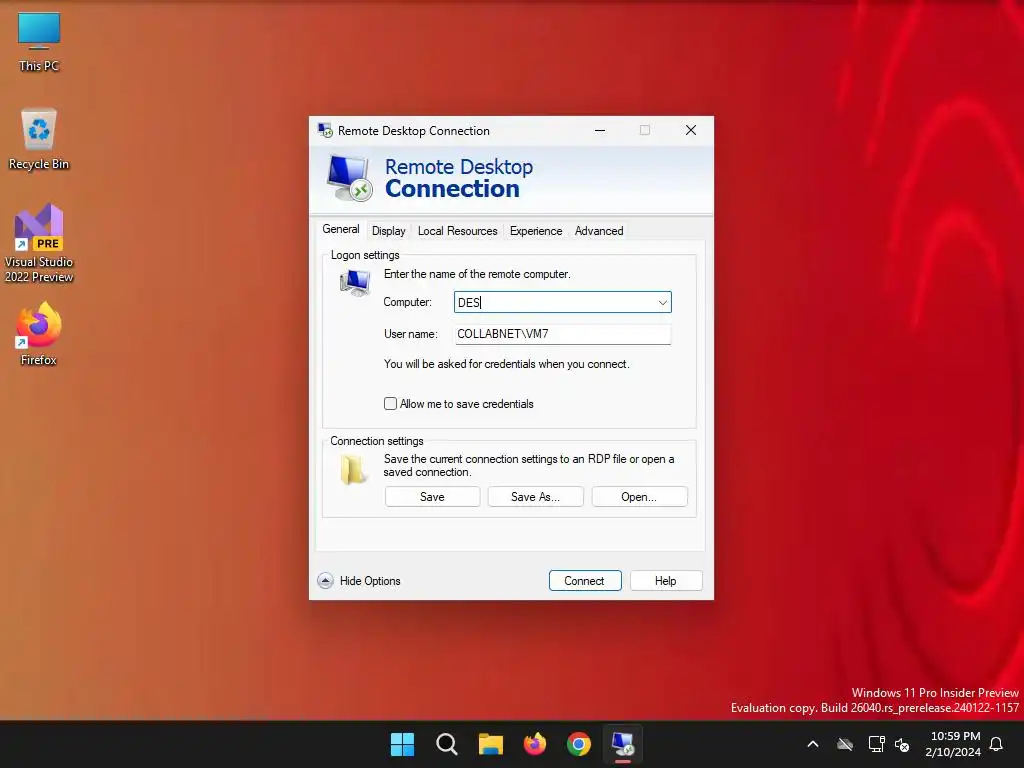The image size is (1024, 768).
Task: Click the Help button
Action: pyautogui.click(x=665, y=581)
